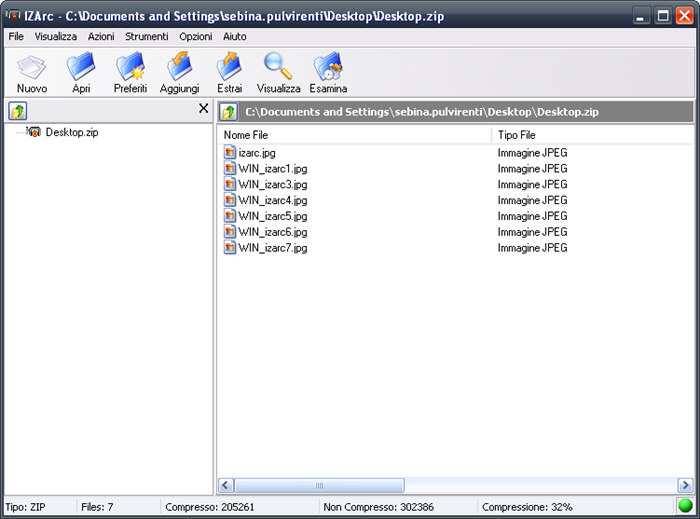Go up a level in file list header
700x519 pixels.
pyautogui.click(x=229, y=112)
